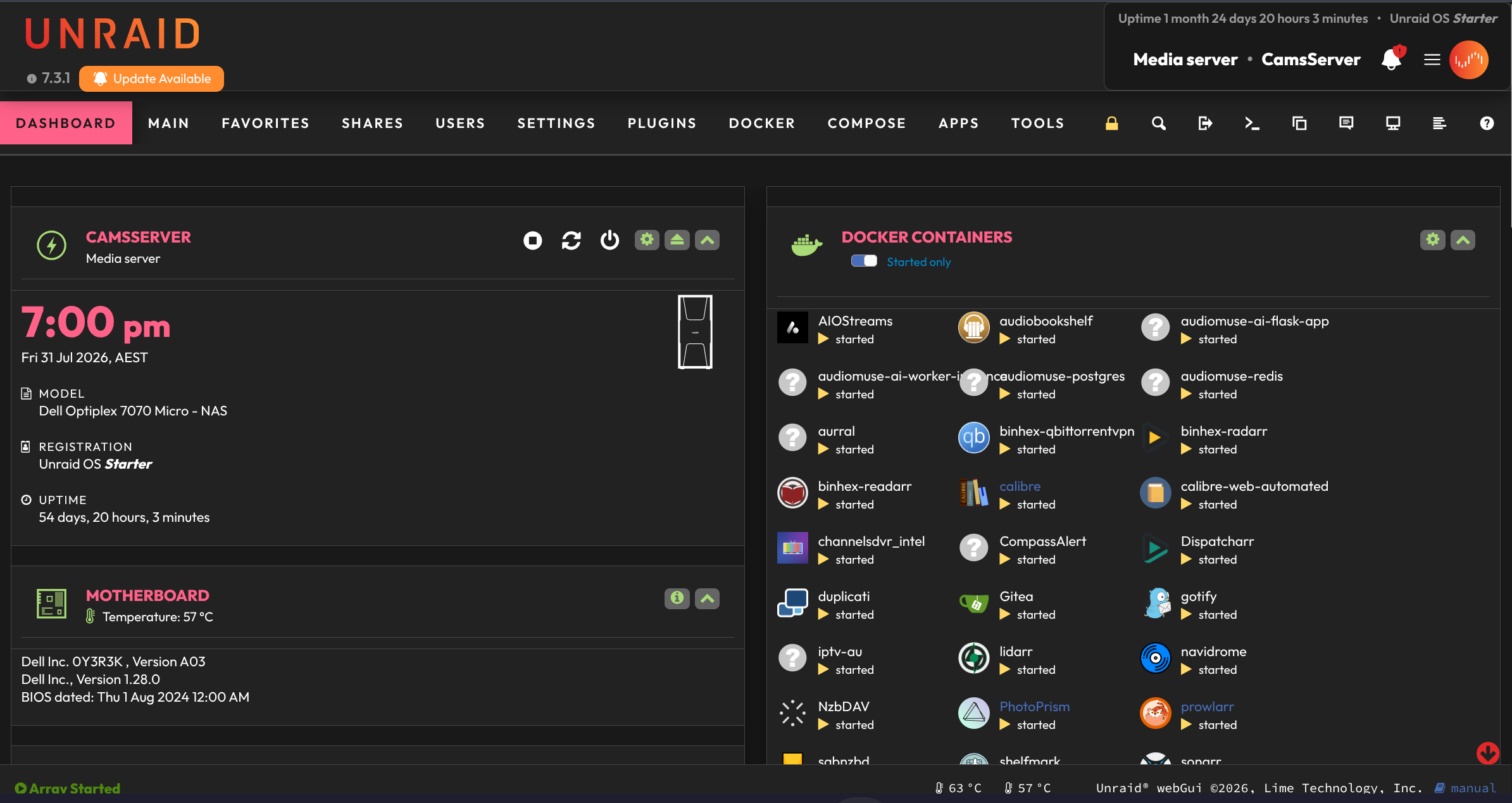Go to the Favorites tab

tap(266, 123)
